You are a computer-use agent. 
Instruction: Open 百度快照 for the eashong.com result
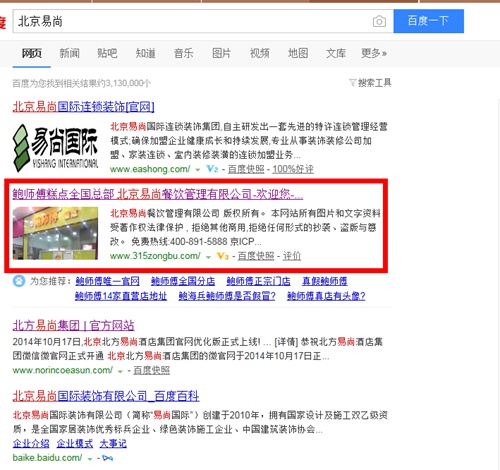point(246,169)
